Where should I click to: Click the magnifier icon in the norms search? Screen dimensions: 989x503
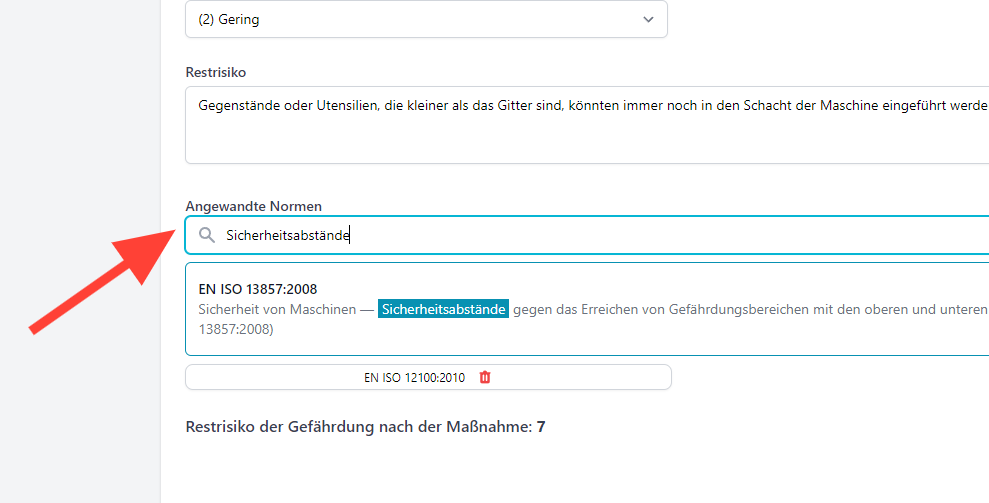coord(207,235)
